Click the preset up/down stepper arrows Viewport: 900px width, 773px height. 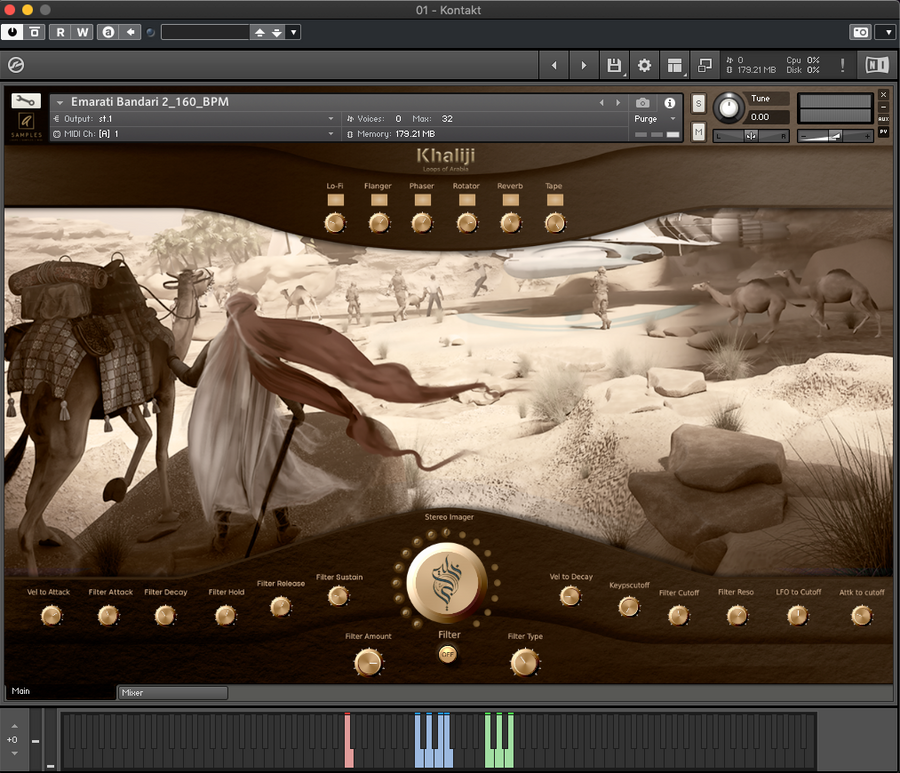(268, 32)
